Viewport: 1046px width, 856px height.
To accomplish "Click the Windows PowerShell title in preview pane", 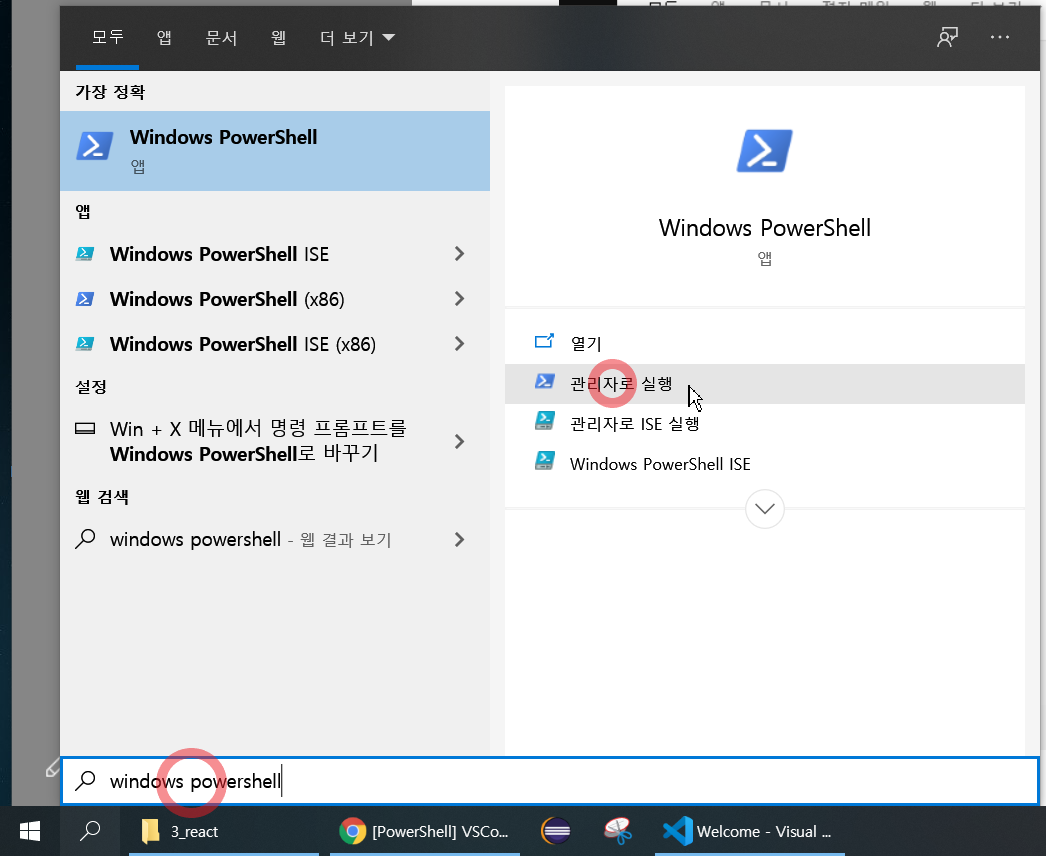I will (764, 228).
